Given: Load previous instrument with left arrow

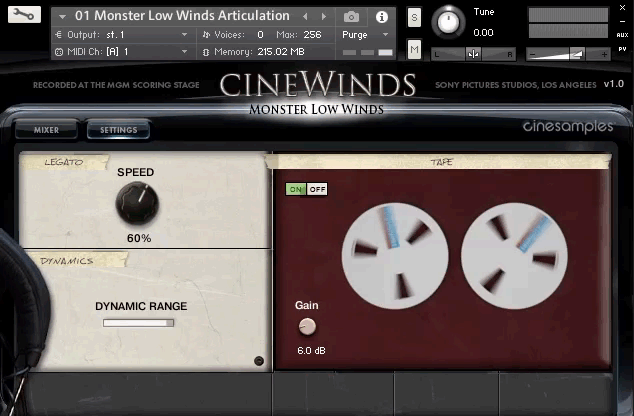Looking at the screenshot, I should point(305,17).
